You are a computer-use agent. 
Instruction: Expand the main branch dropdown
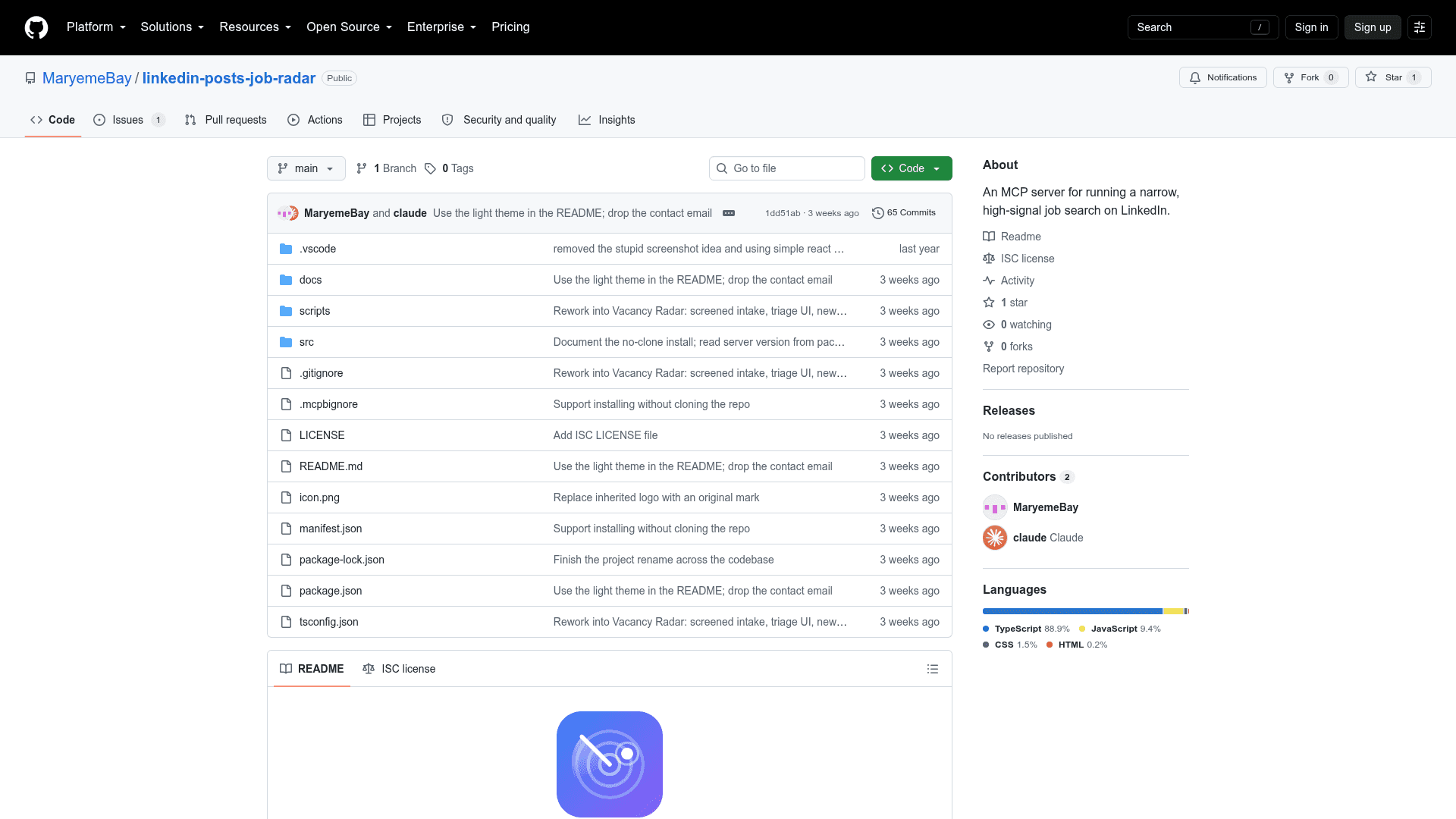[x=306, y=168]
